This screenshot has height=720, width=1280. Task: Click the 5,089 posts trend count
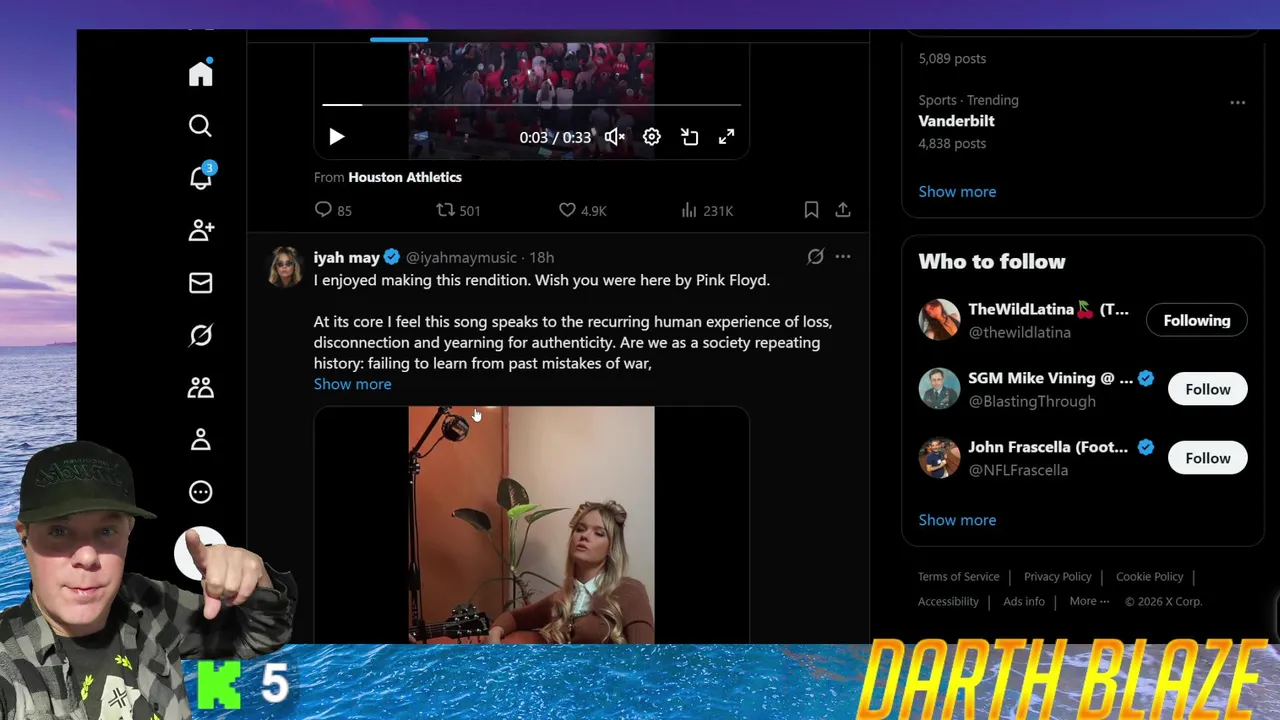952,58
